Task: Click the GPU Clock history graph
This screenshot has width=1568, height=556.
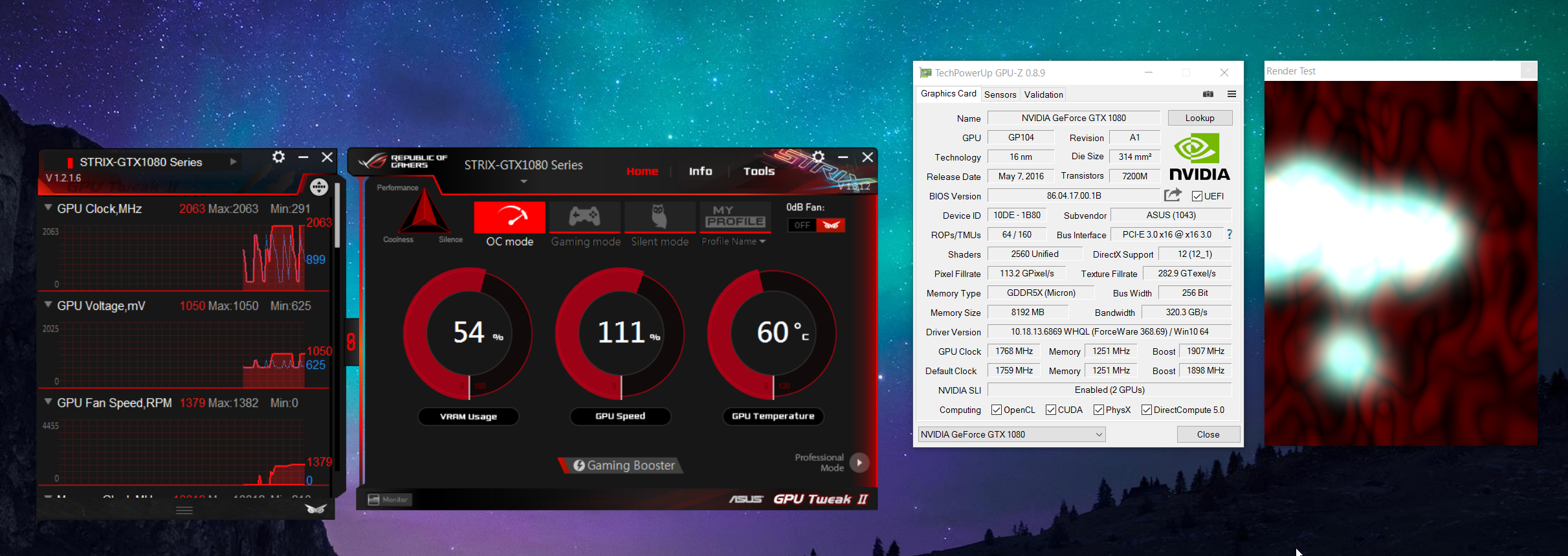Action: click(182, 256)
